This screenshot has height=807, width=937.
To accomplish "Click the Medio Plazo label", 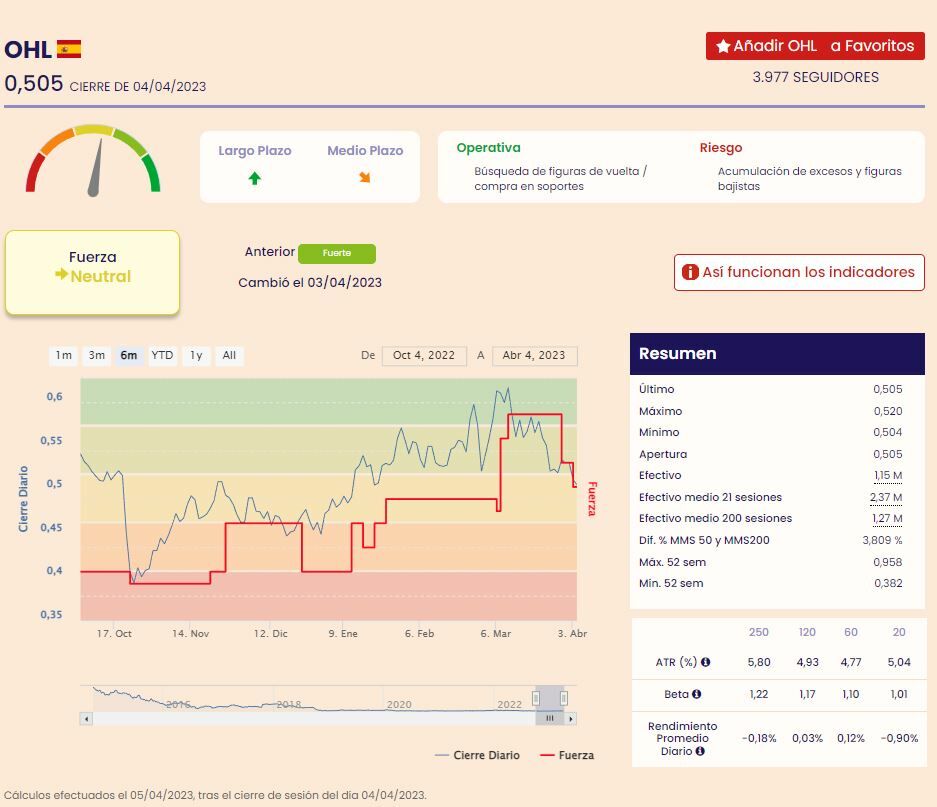I will pyautogui.click(x=365, y=151).
